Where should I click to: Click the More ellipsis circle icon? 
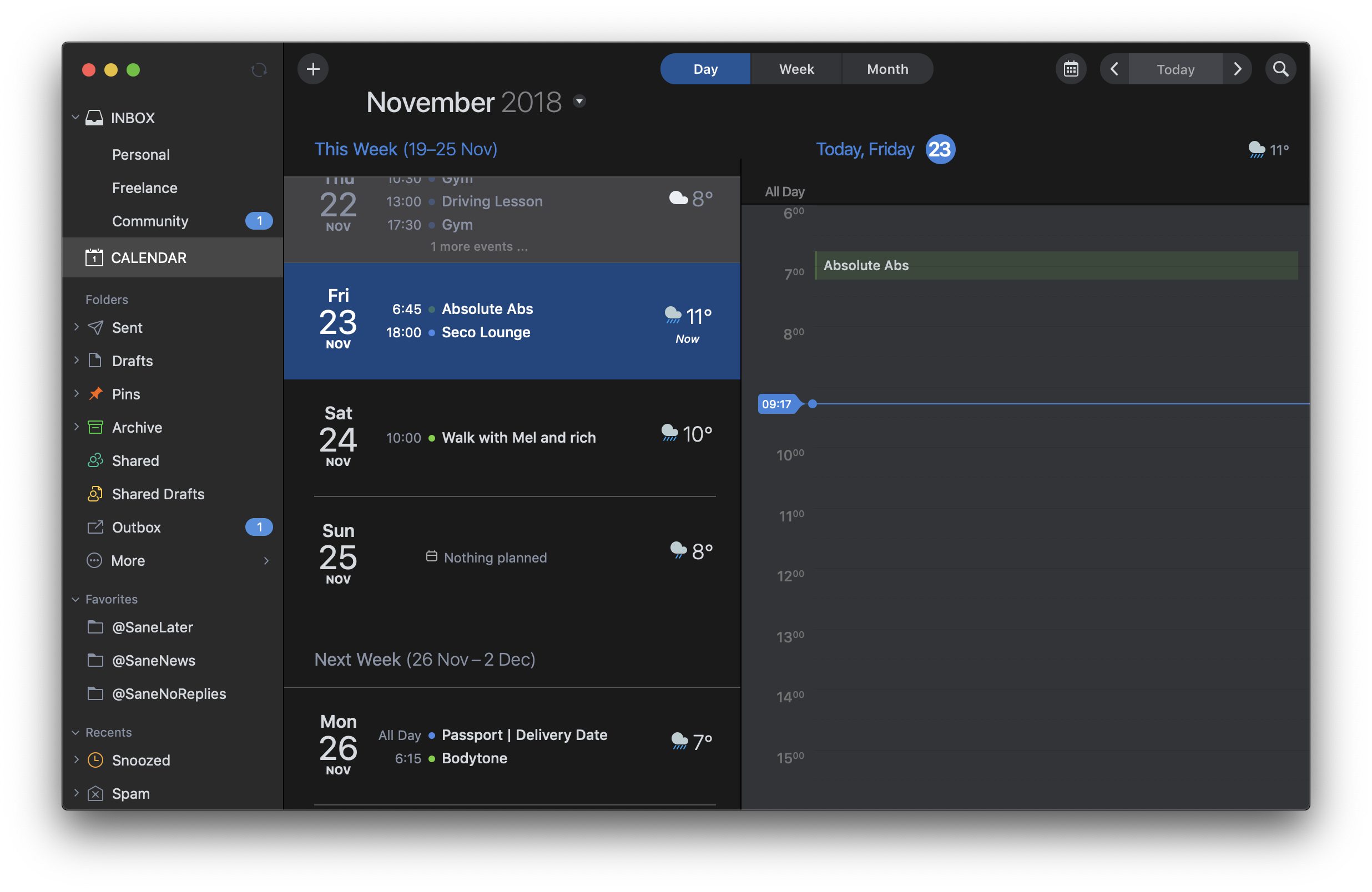(94, 561)
